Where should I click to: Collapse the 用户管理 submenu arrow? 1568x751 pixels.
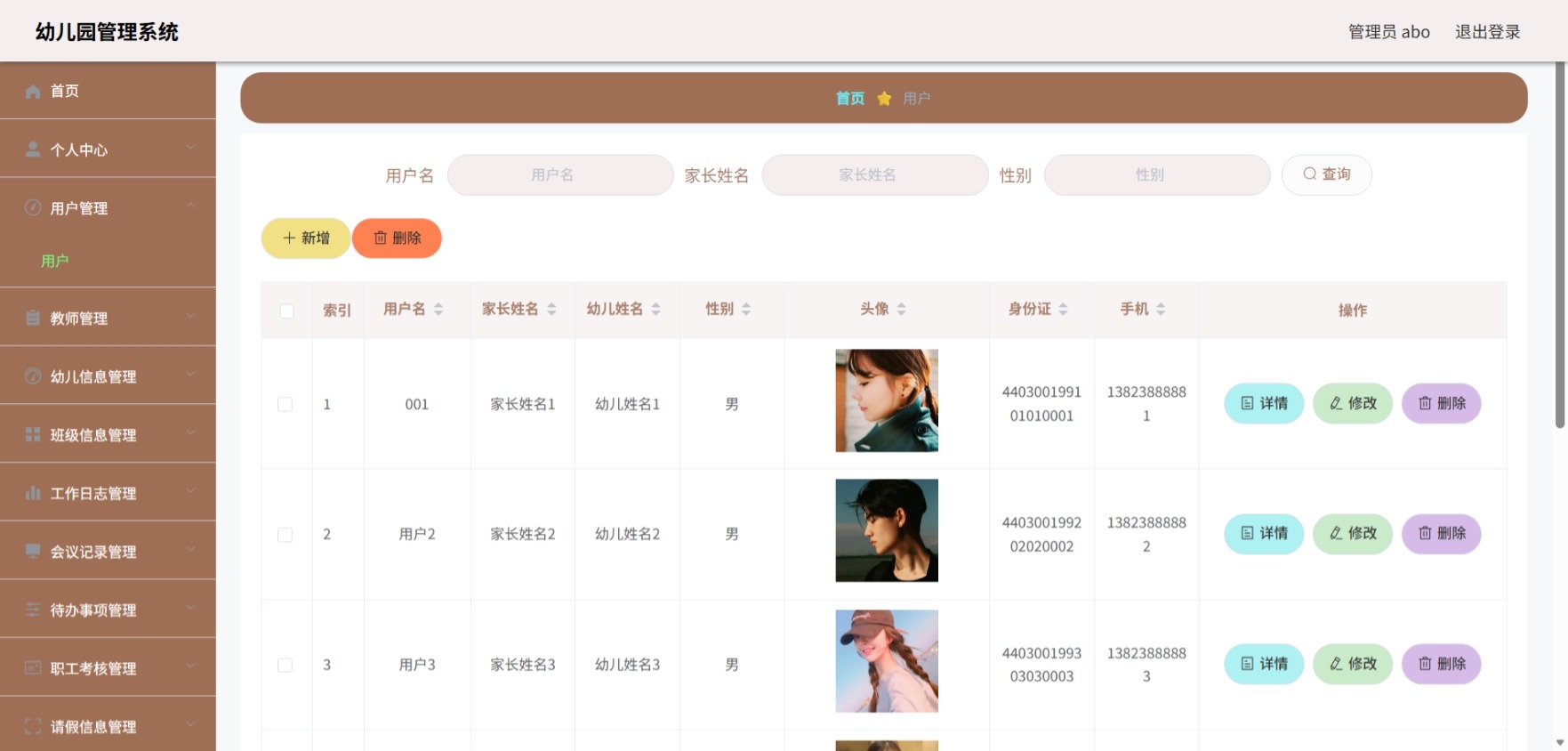pyautogui.click(x=190, y=206)
